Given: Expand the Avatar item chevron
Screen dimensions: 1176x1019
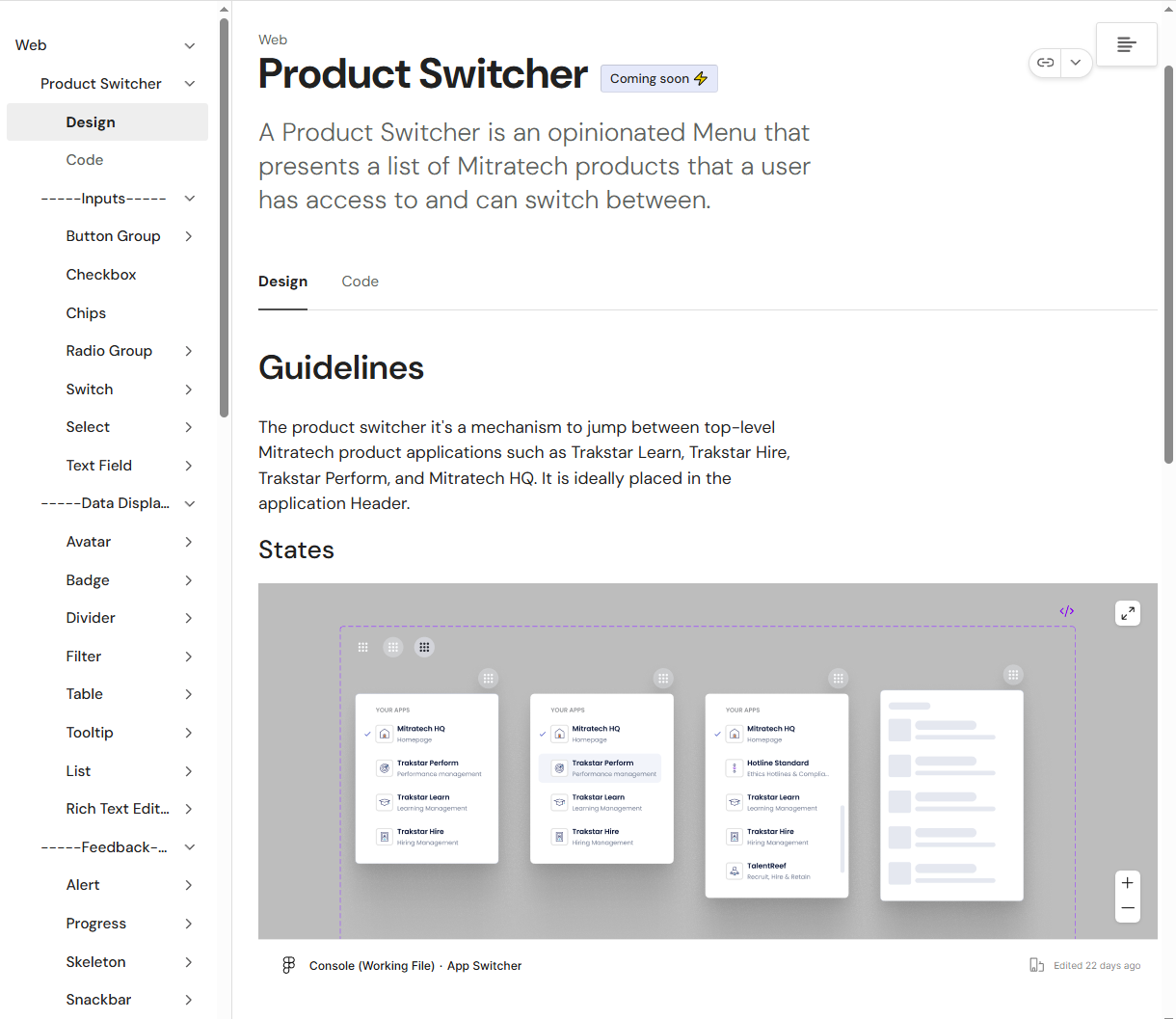Looking at the screenshot, I should (x=189, y=542).
